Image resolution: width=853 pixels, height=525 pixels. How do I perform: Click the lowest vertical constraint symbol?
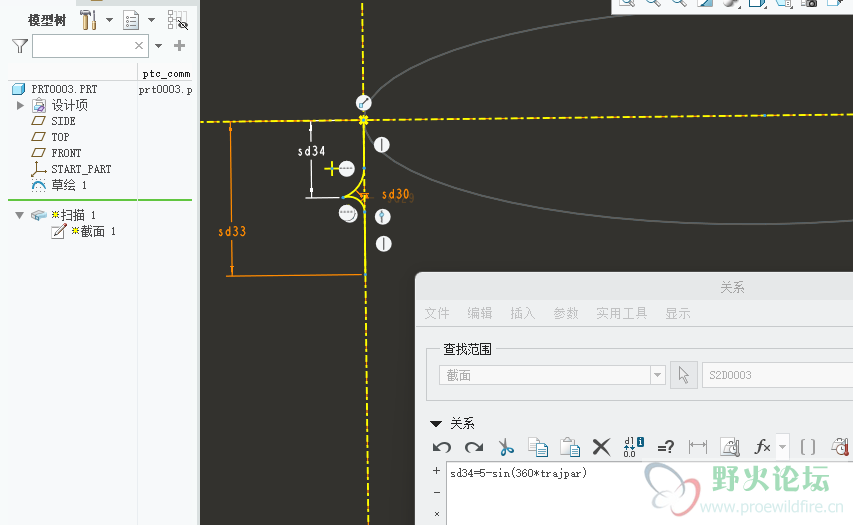point(384,244)
